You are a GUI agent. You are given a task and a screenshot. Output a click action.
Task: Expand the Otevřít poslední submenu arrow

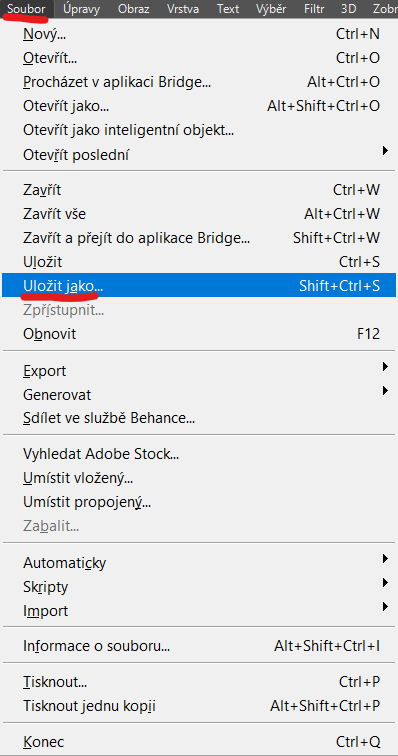click(385, 151)
